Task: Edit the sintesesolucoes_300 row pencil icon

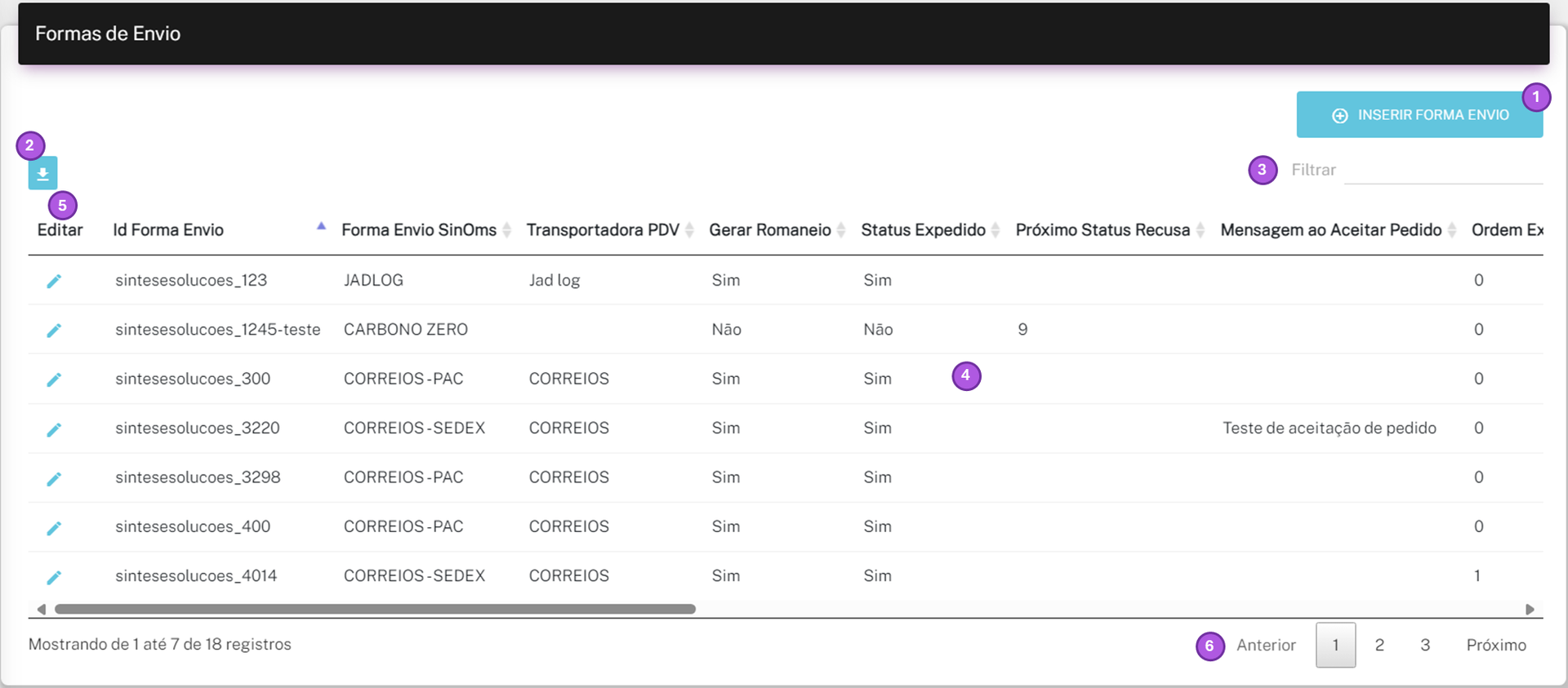Action: 54,380
